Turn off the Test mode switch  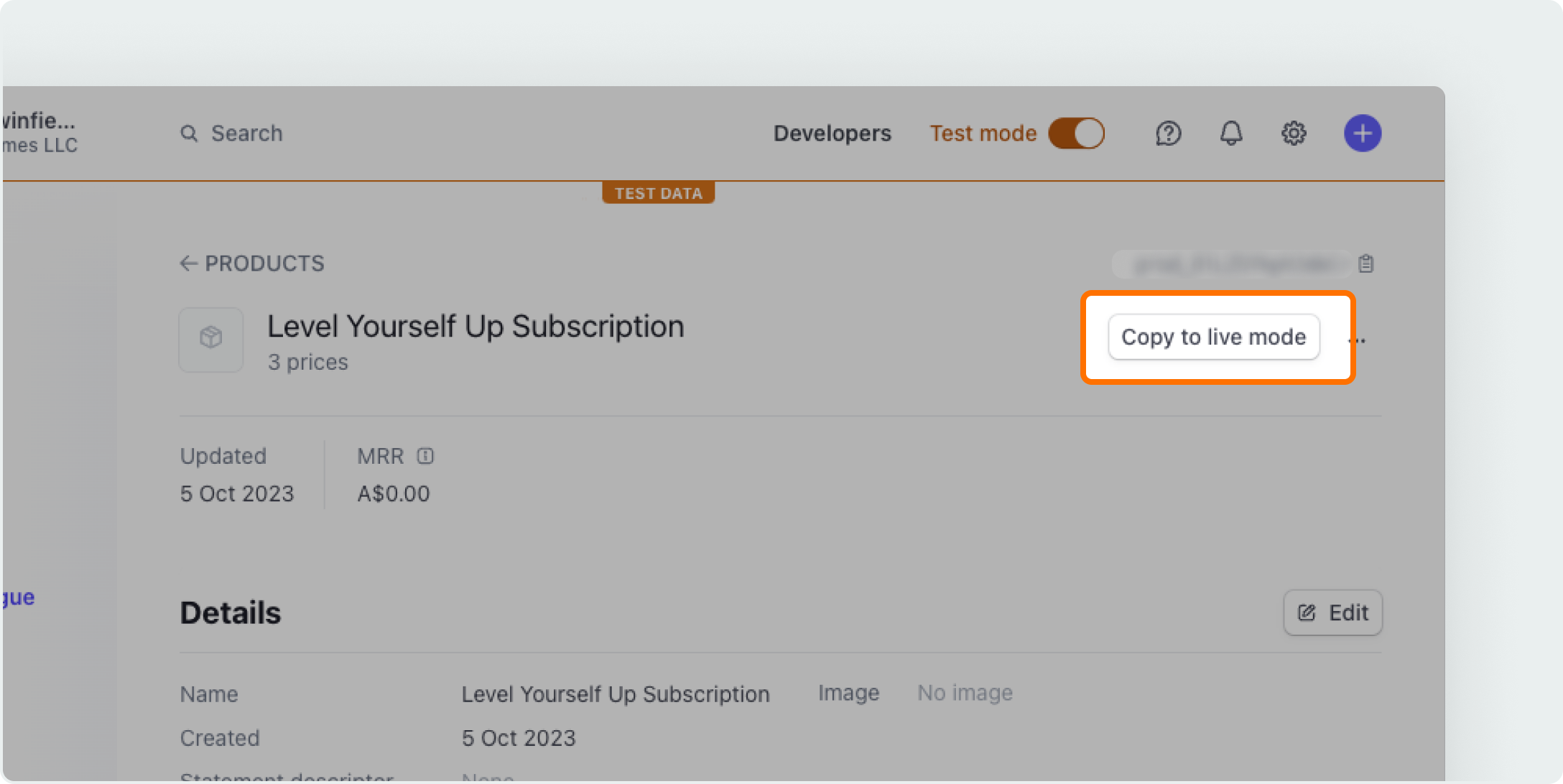(1076, 134)
